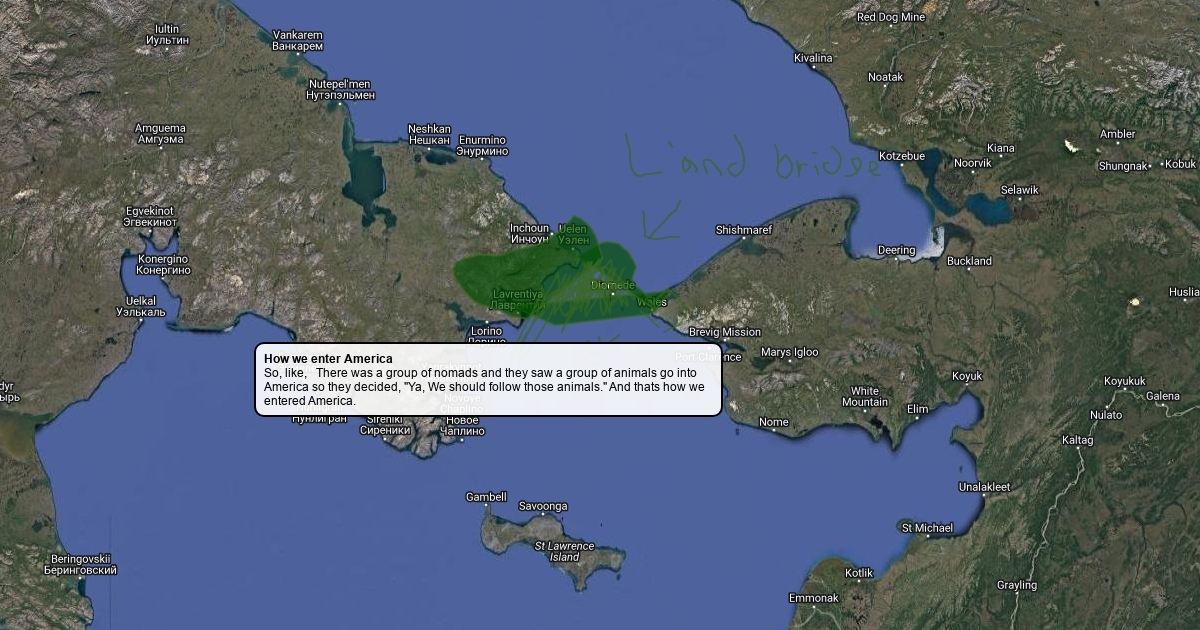Click the Kiana town label
Screen dimensions: 1200x630
(1000, 148)
